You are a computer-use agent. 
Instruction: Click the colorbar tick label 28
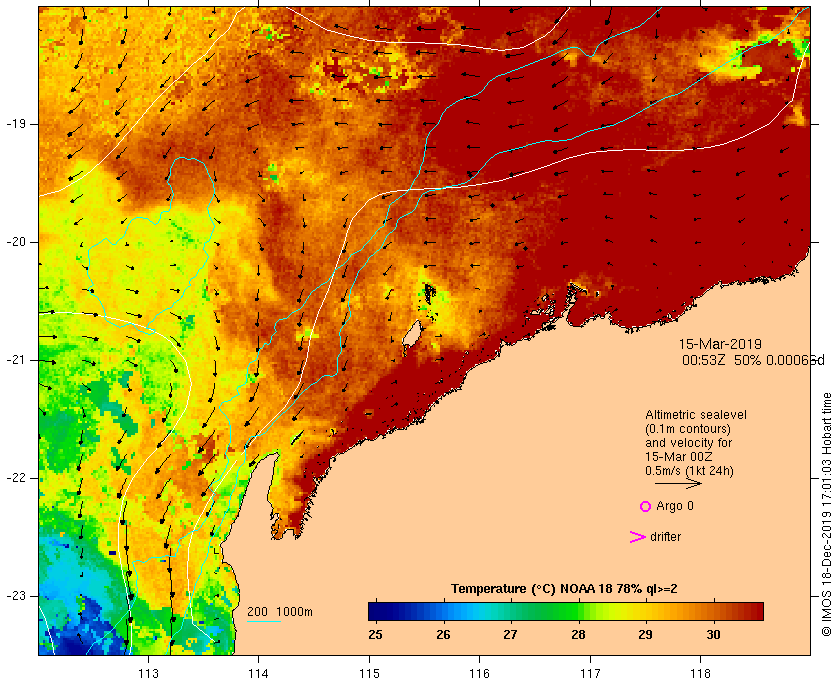click(578, 634)
